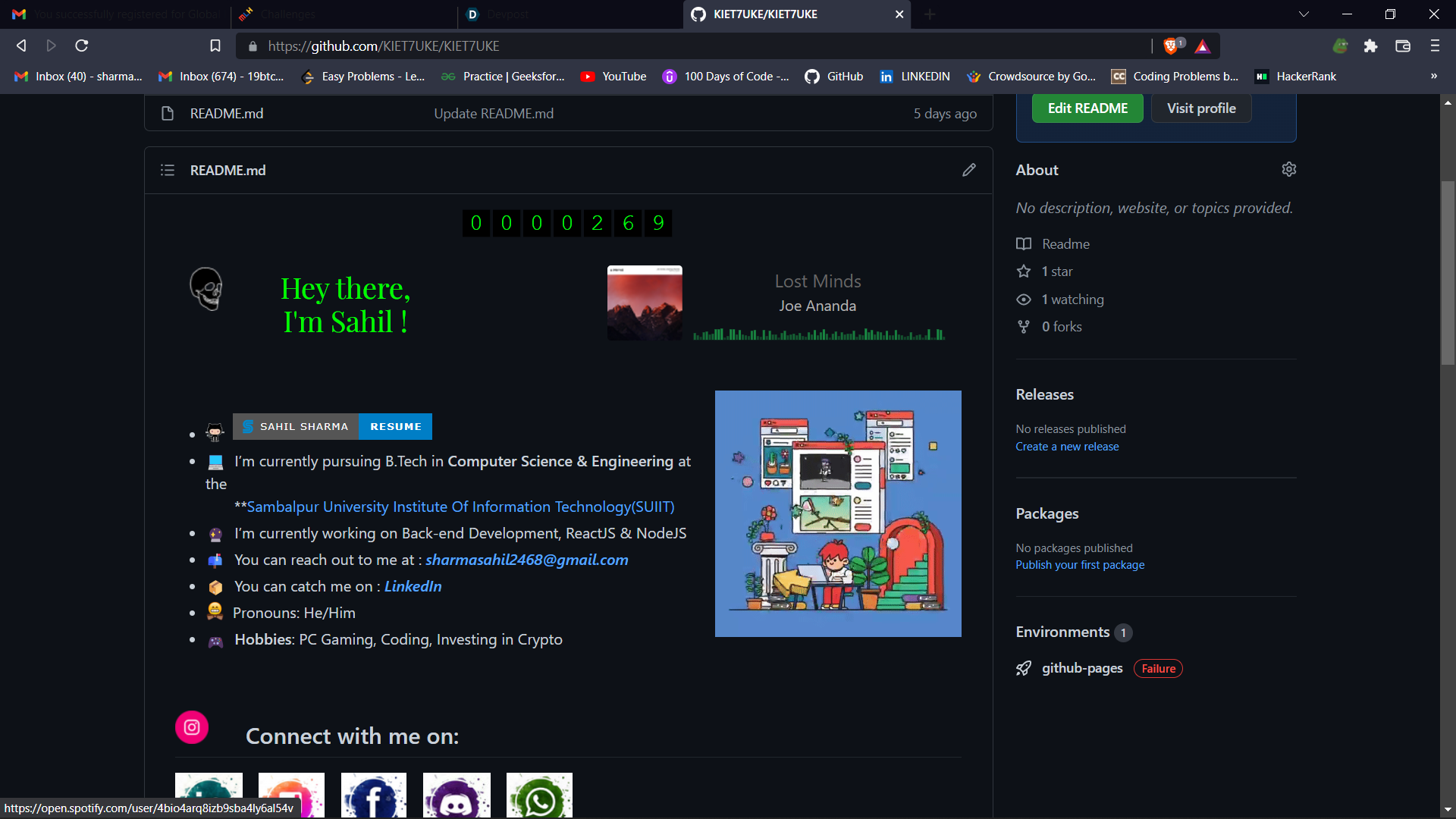Toggle the bookmark icon in address bar
Image resolution: width=1456 pixels, height=819 pixels.
(215, 46)
